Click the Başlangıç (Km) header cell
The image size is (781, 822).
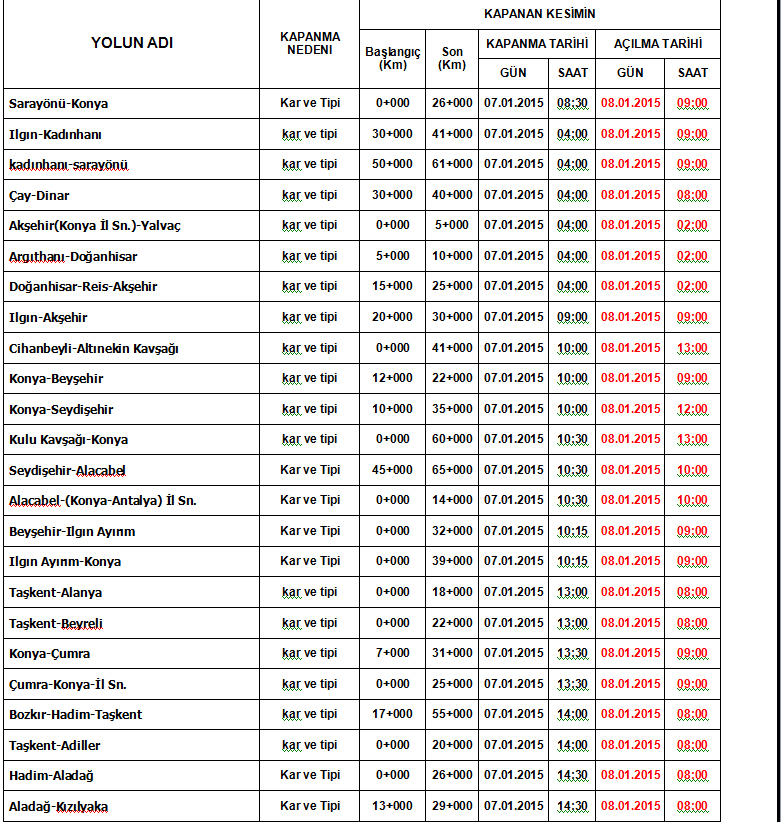pyautogui.click(x=392, y=58)
